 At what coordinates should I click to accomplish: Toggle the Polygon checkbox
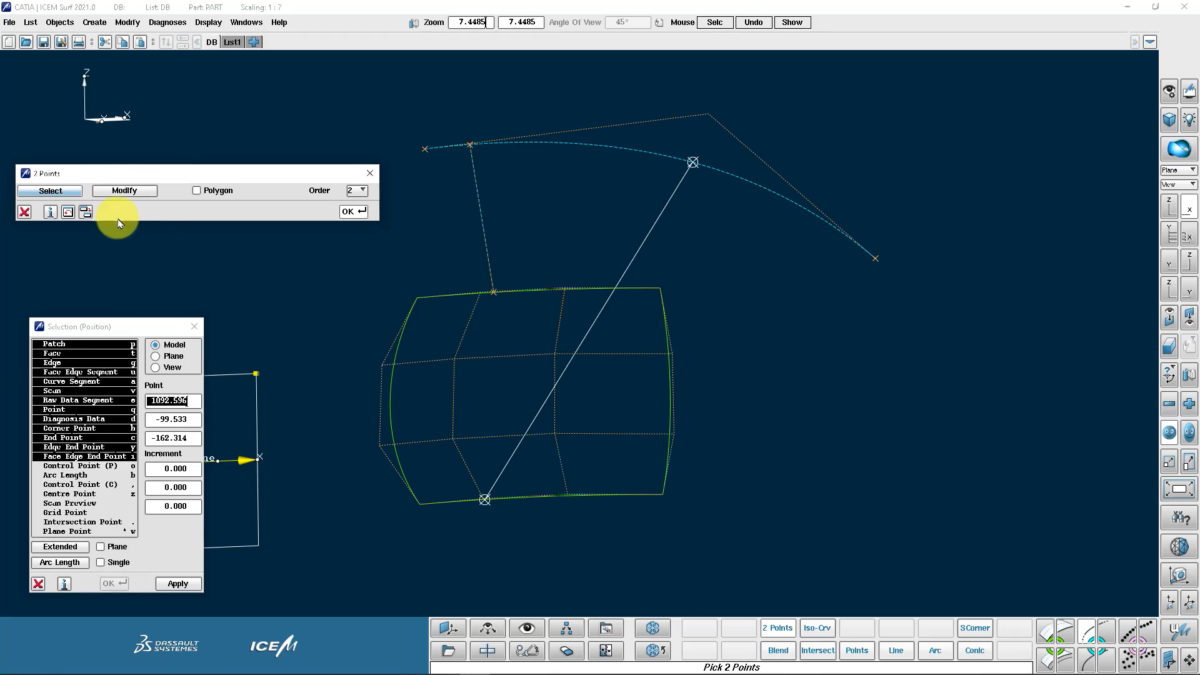coord(197,190)
